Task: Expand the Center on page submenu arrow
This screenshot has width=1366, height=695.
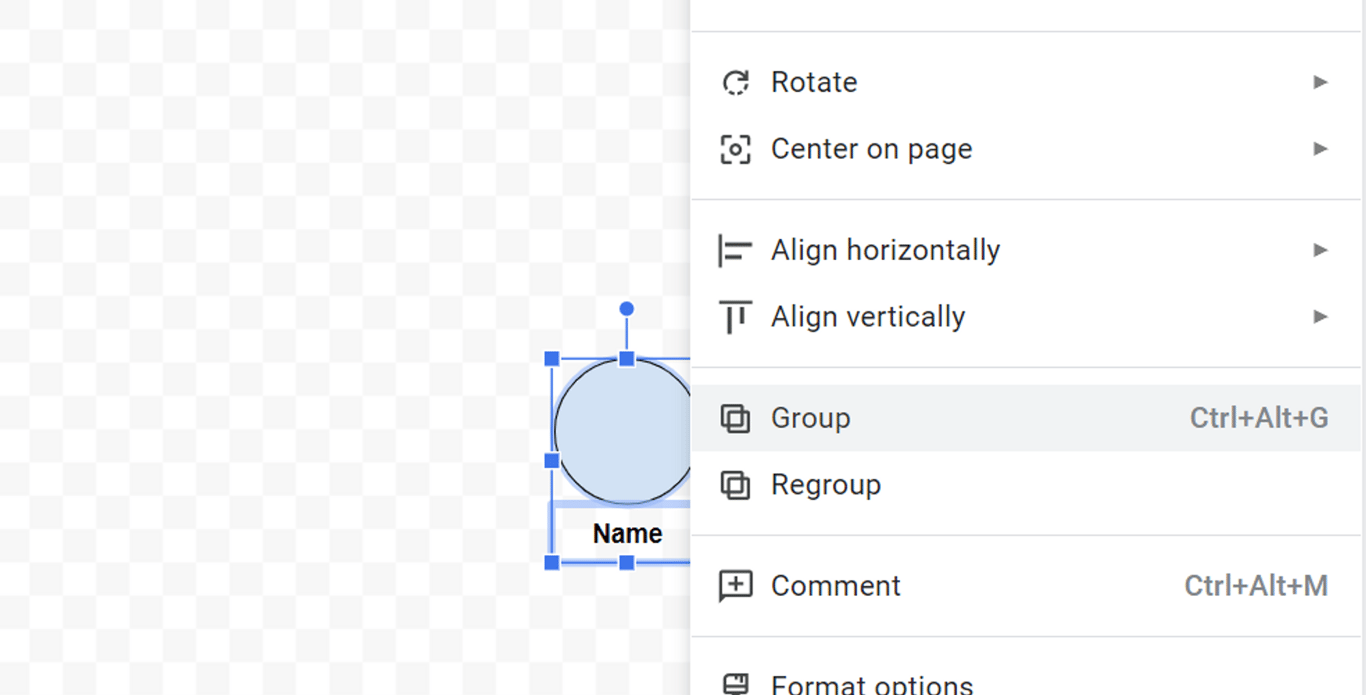Action: [x=1320, y=149]
